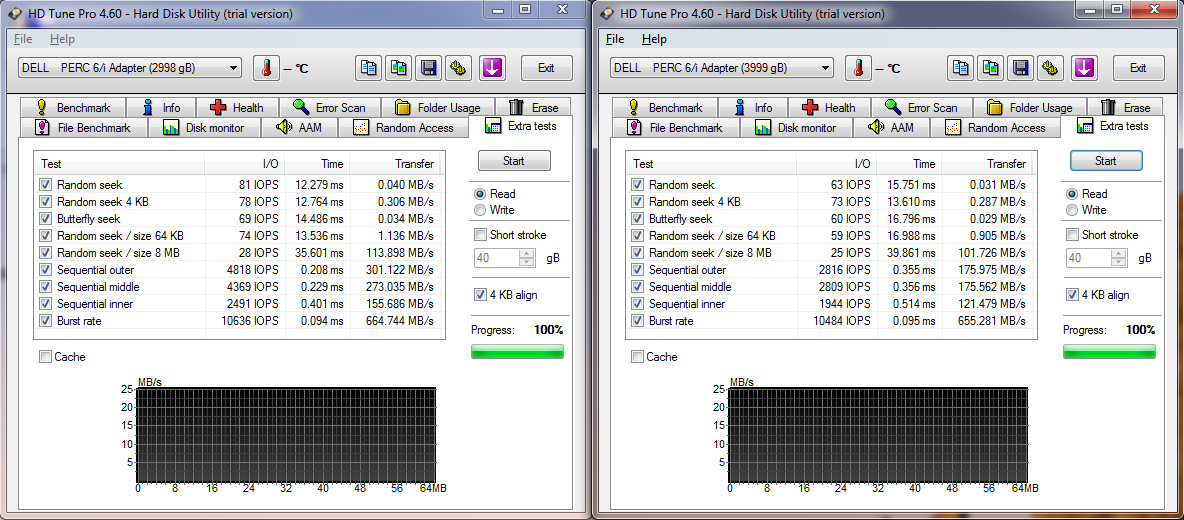Image resolution: width=1184 pixels, height=520 pixels.
Task: Open Health tab in left window
Action: [x=238, y=108]
